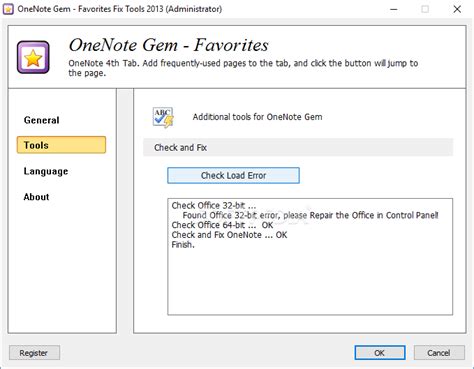The image size is (474, 369).
Task: Click the 'Found Office 32-bit error' log line
Action: pyautogui.click(x=310, y=215)
